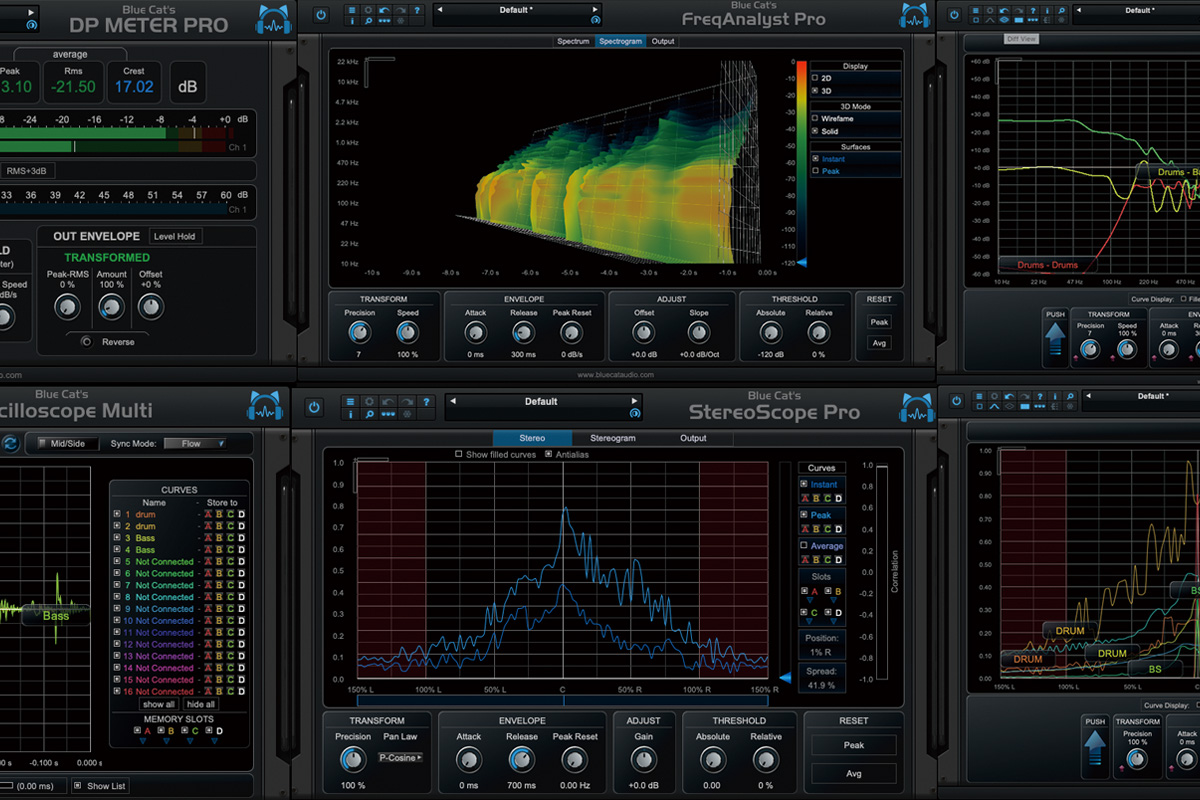Open StereoScope Pro help question mark

click(x=426, y=402)
